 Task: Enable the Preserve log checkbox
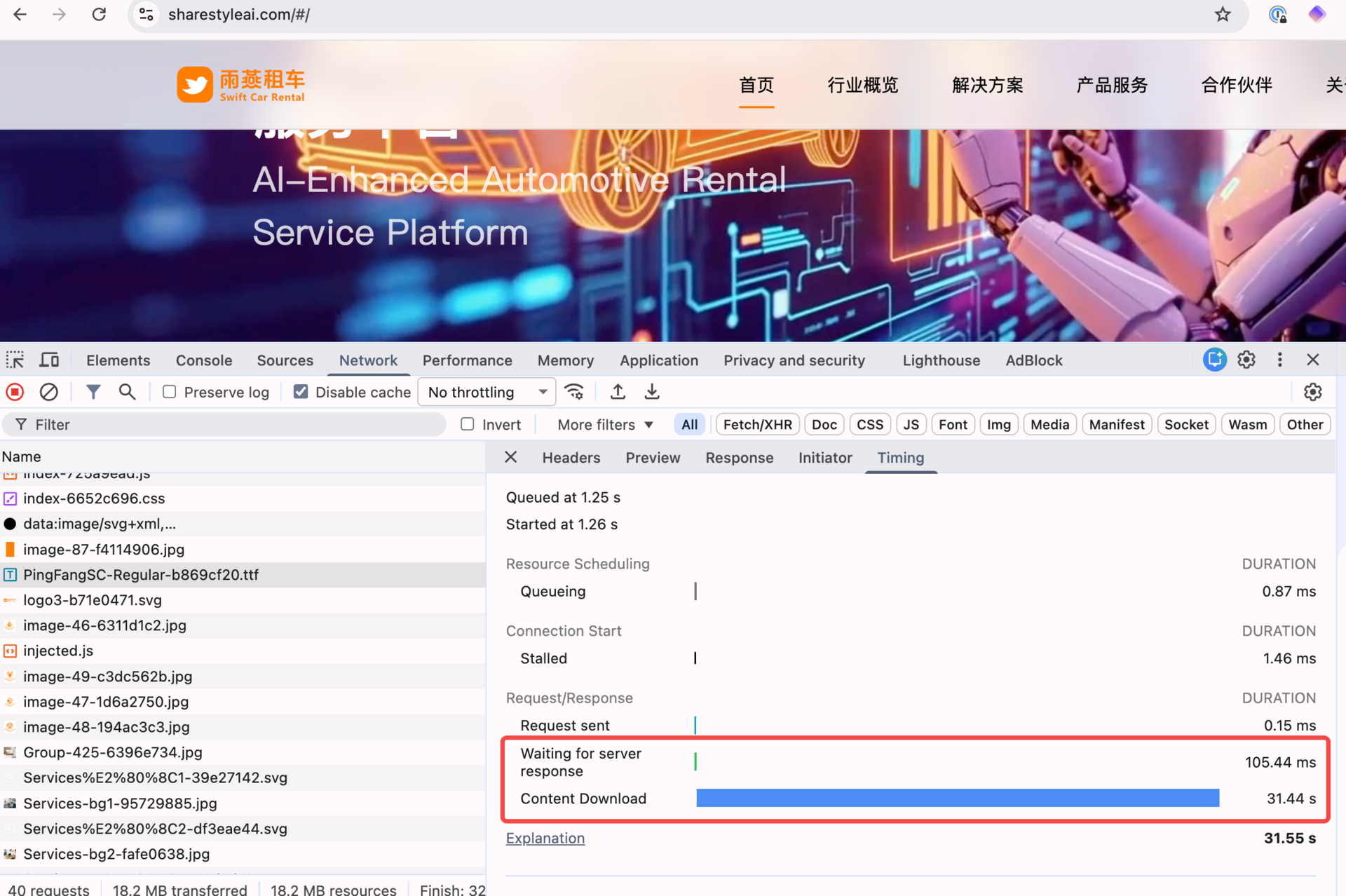[170, 392]
